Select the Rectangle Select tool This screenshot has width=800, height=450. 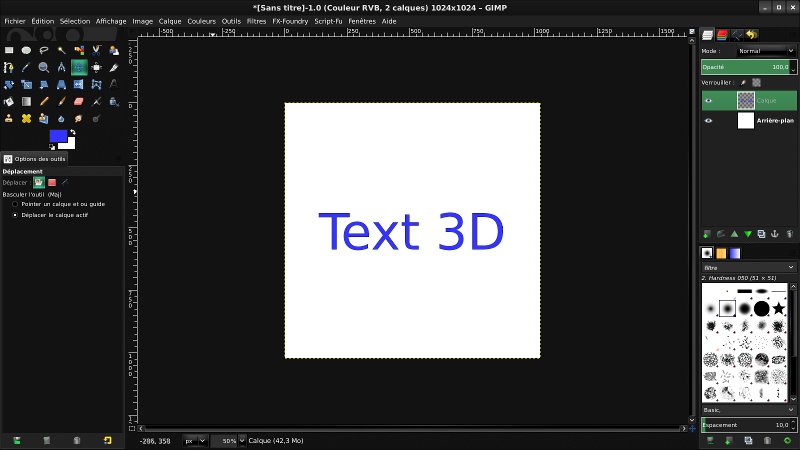(x=9, y=50)
